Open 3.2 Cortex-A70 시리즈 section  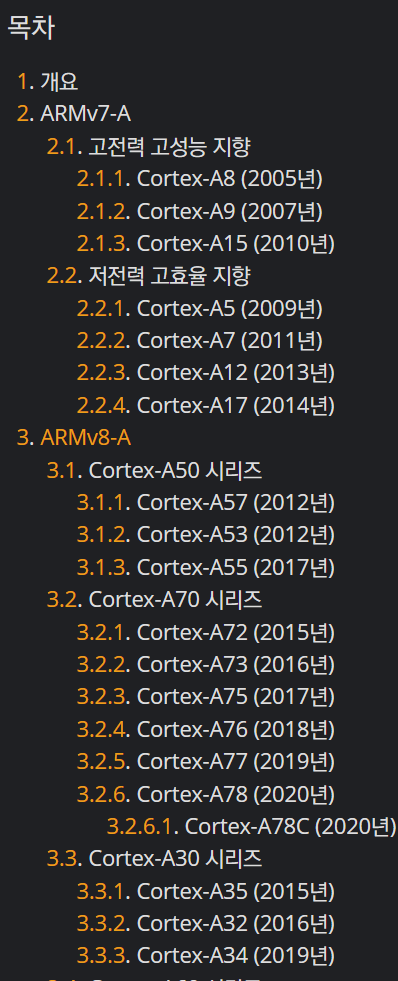click(x=155, y=600)
